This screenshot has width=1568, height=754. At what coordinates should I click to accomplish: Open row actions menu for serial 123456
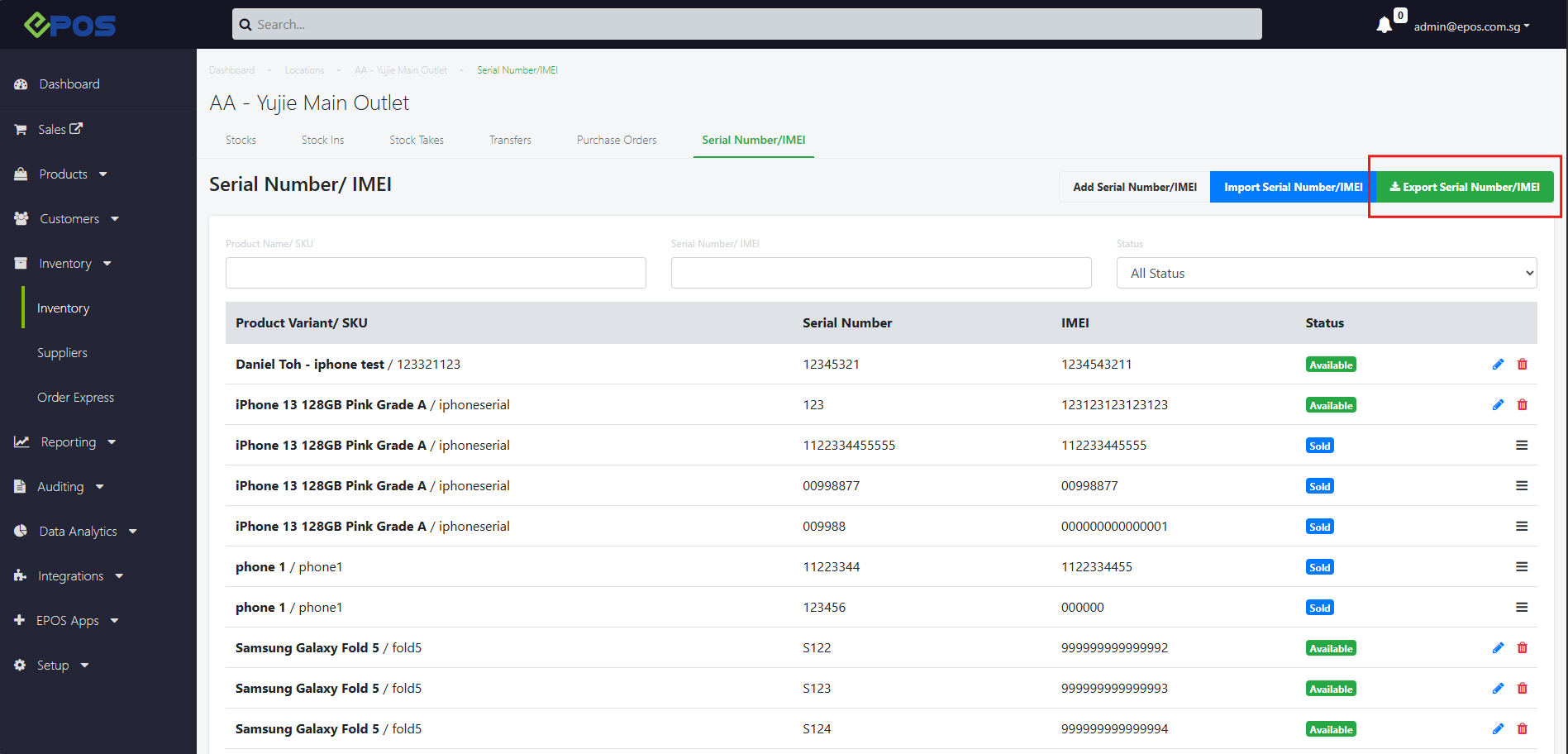(x=1522, y=608)
